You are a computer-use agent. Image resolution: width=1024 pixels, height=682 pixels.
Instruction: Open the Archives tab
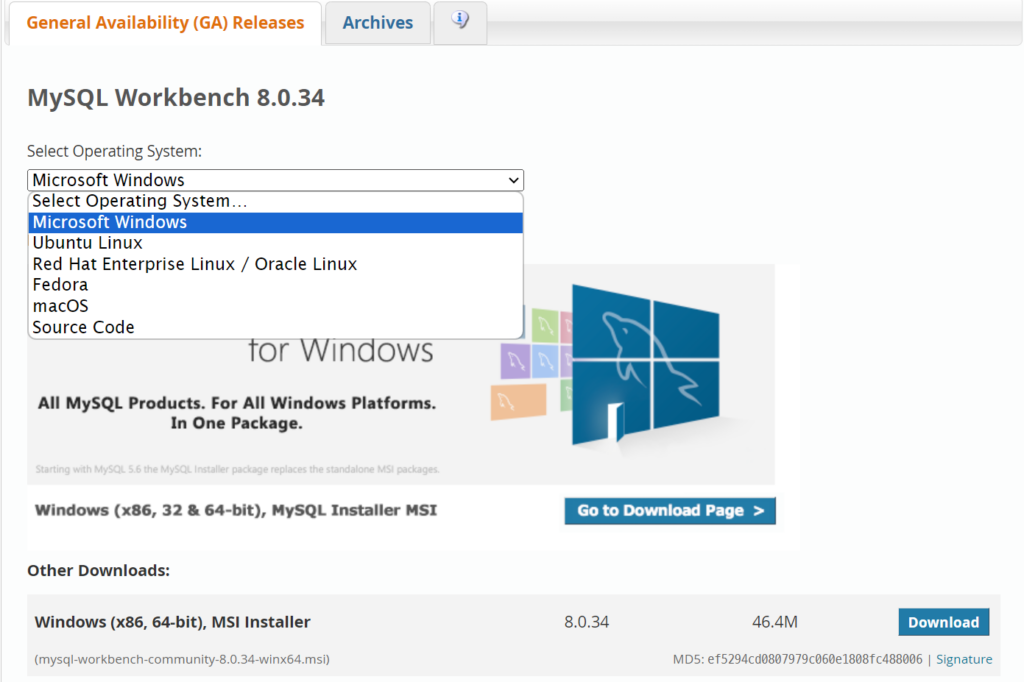(x=377, y=22)
